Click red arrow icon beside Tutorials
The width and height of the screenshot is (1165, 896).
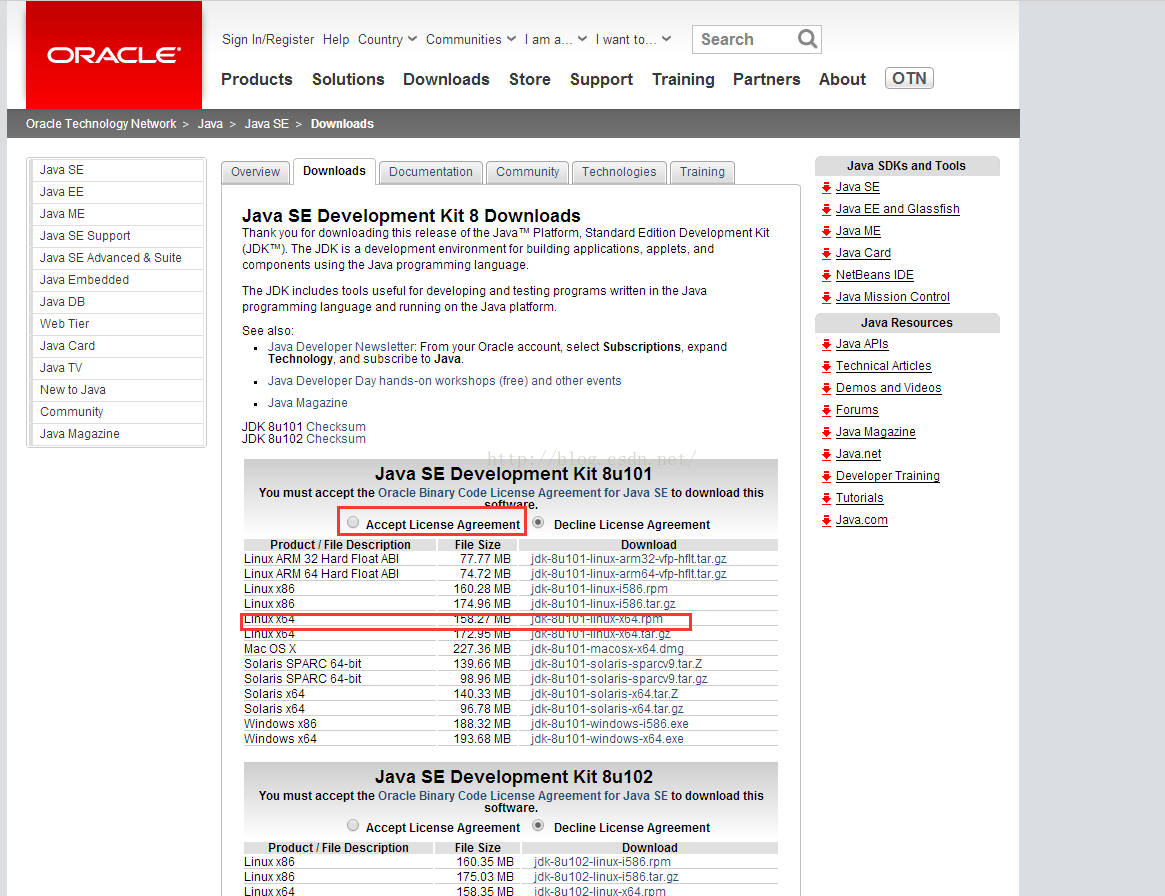[826, 499]
